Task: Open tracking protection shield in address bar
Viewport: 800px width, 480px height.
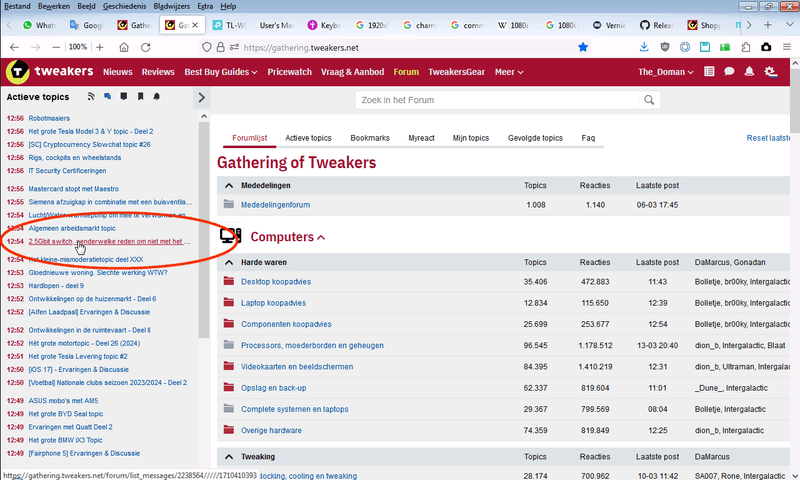Action: coord(207,47)
